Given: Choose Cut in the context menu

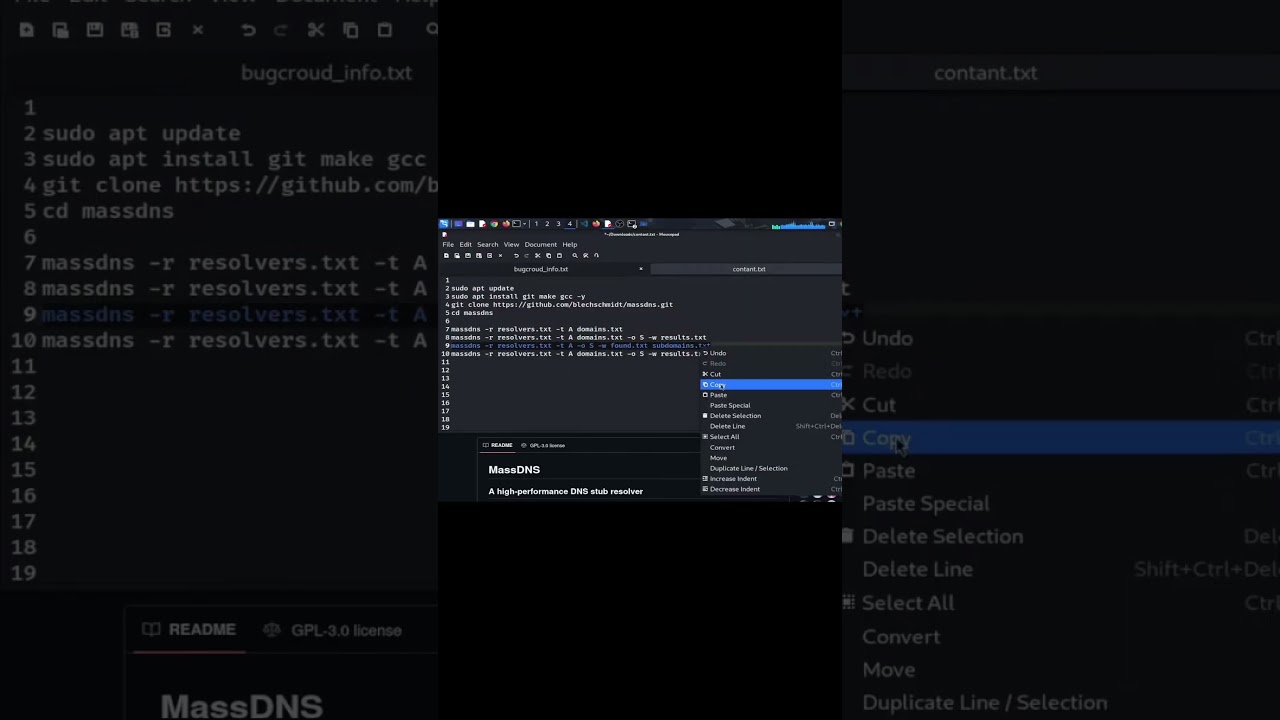Looking at the screenshot, I should point(770,374).
